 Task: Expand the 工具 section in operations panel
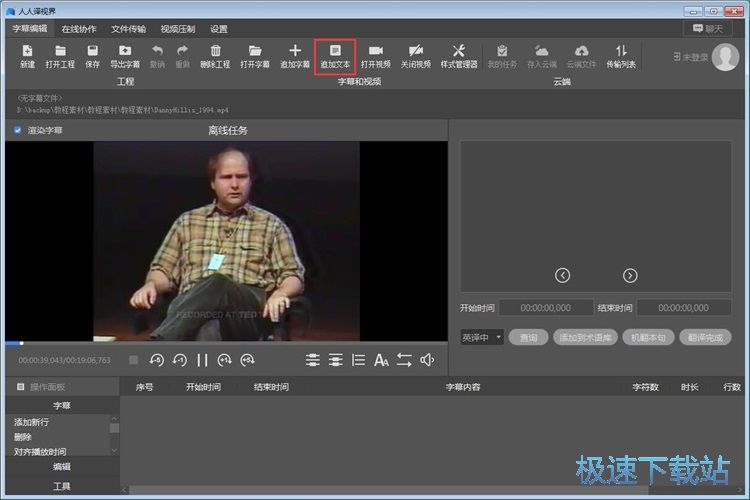click(61, 486)
